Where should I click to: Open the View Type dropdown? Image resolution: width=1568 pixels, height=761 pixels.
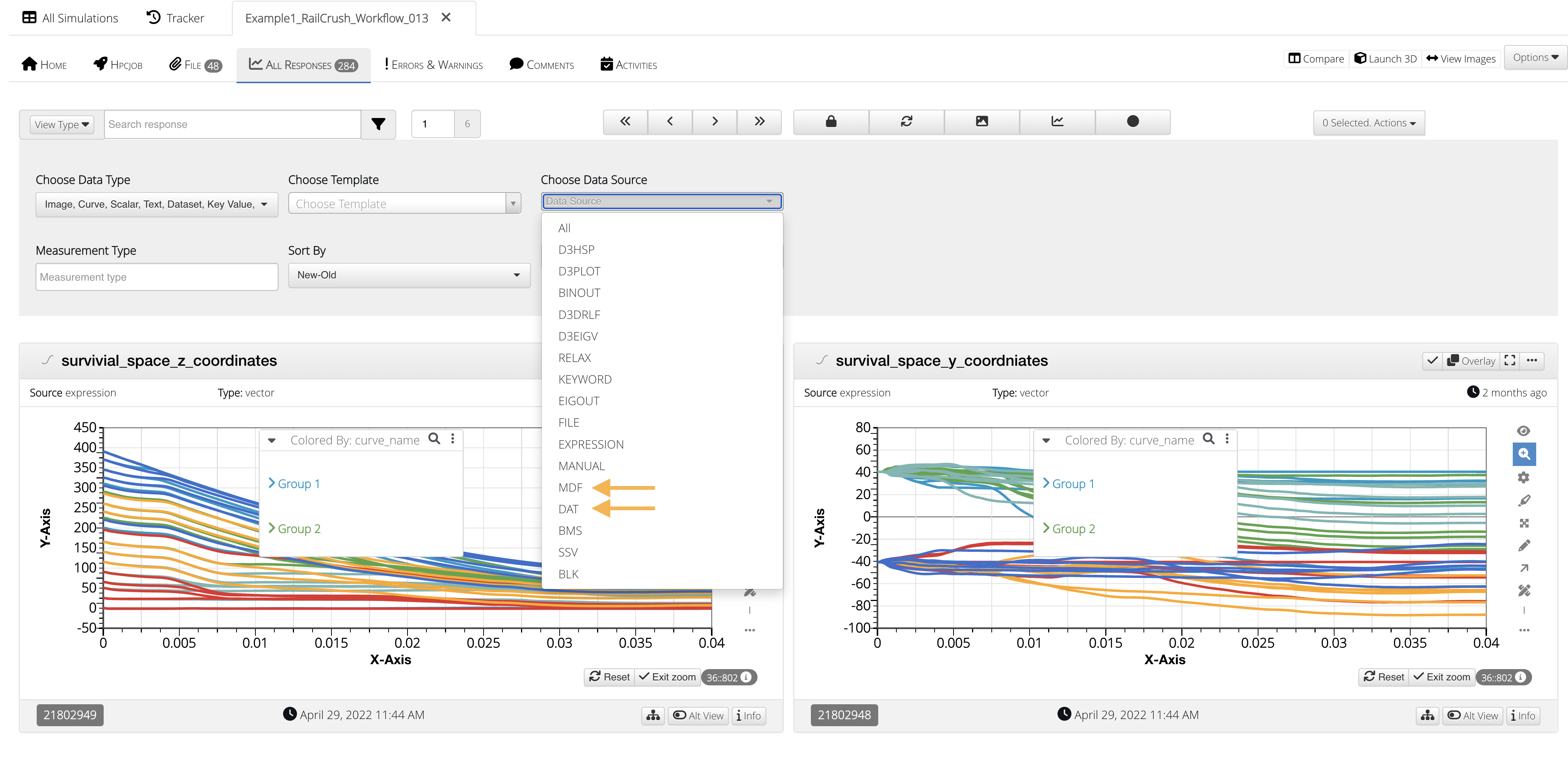(x=61, y=124)
